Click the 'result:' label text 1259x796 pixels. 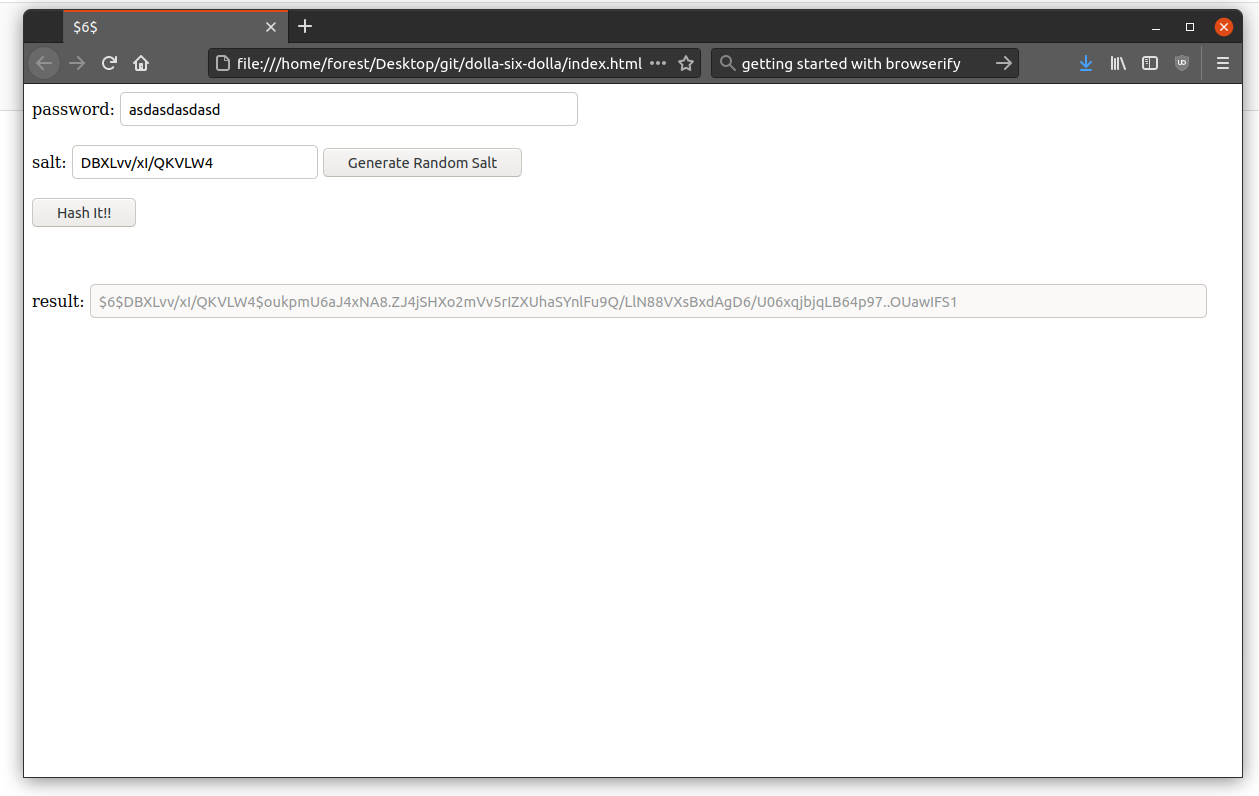click(x=58, y=301)
